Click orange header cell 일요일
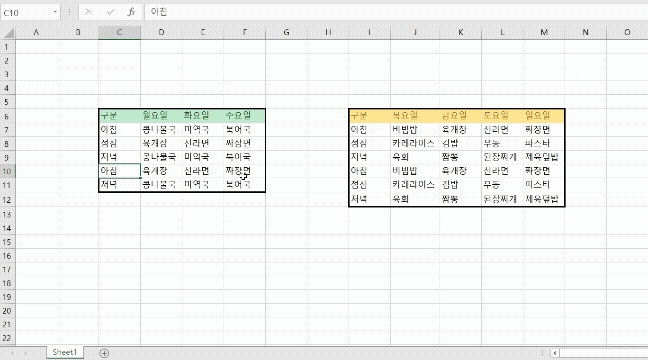The image size is (648, 360). [544, 116]
